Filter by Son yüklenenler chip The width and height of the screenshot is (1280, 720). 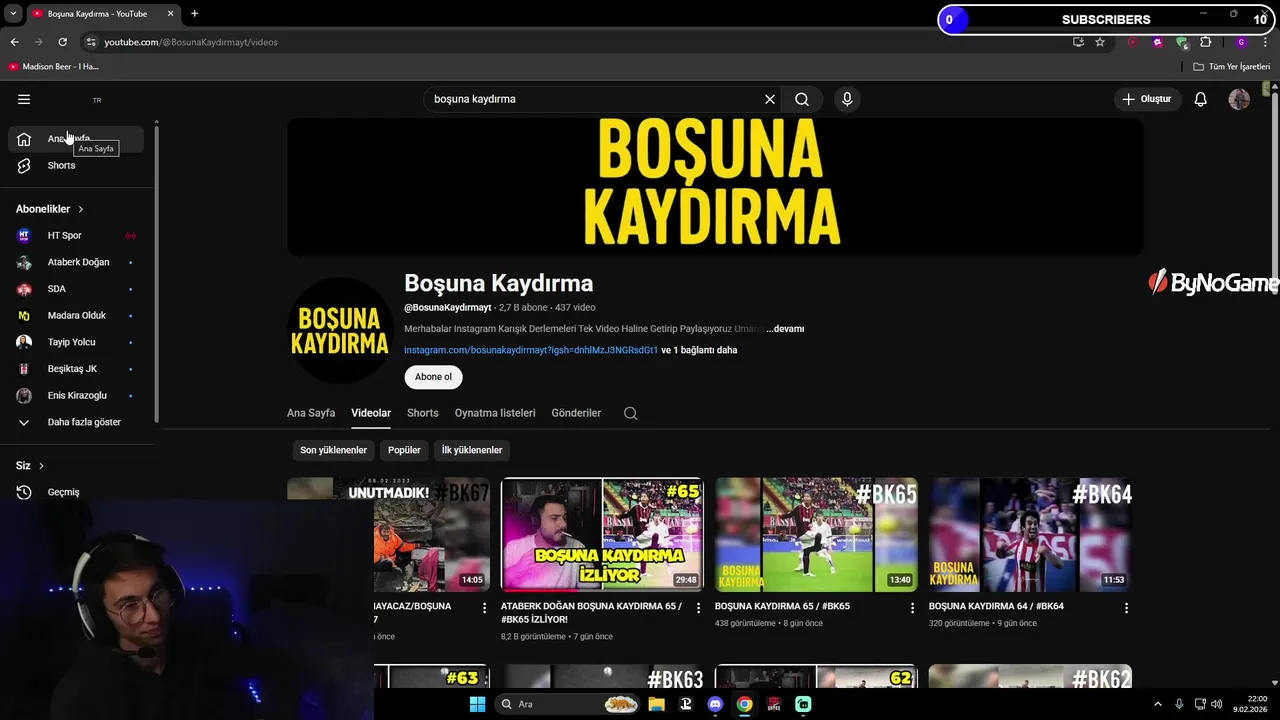click(x=333, y=450)
